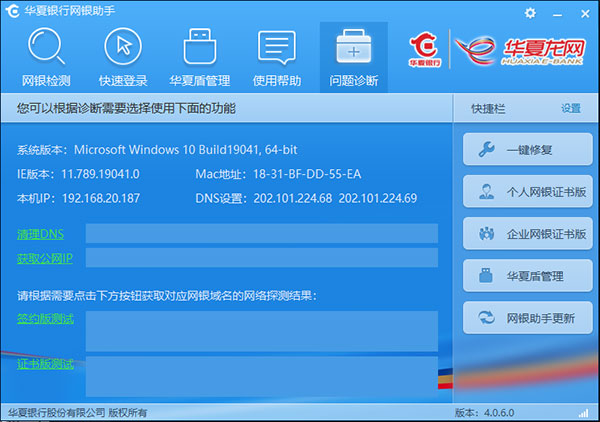Open 个人网银证书版 button label
The height and width of the screenshot is (422, 600).
click(x=546, y=192)
